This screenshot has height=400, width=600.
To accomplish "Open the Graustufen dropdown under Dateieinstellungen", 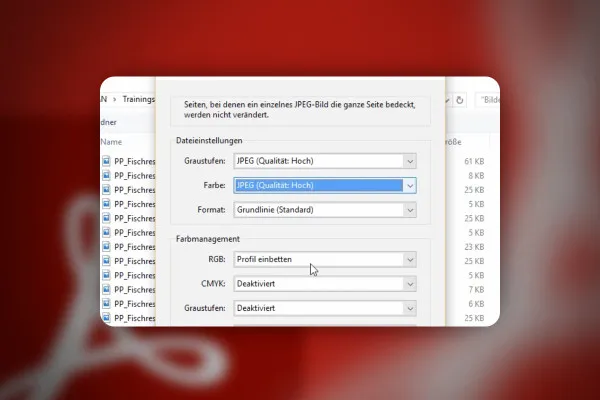I will click(324, 161).
